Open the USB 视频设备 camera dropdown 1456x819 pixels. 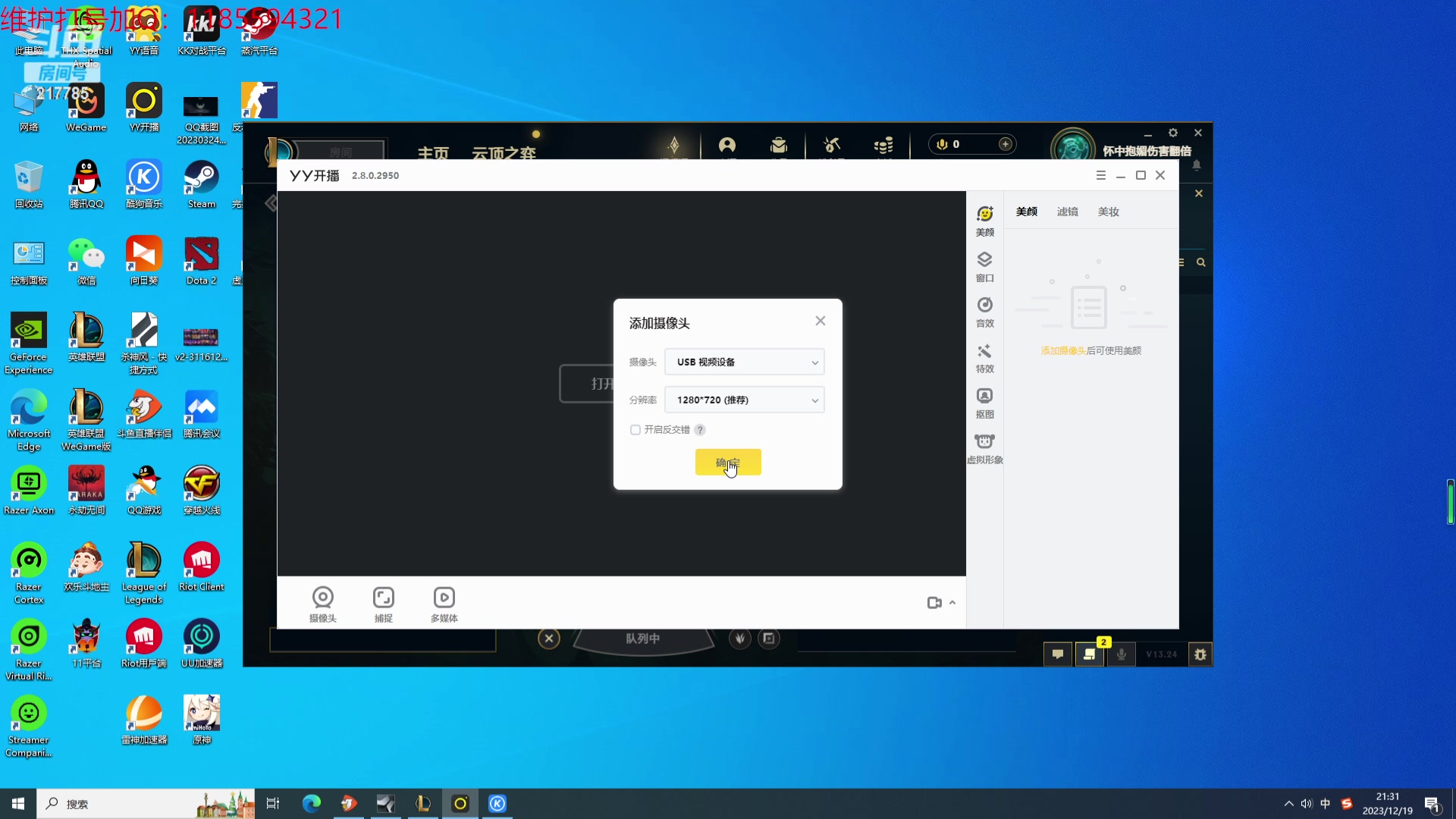[x=745, y=362]
